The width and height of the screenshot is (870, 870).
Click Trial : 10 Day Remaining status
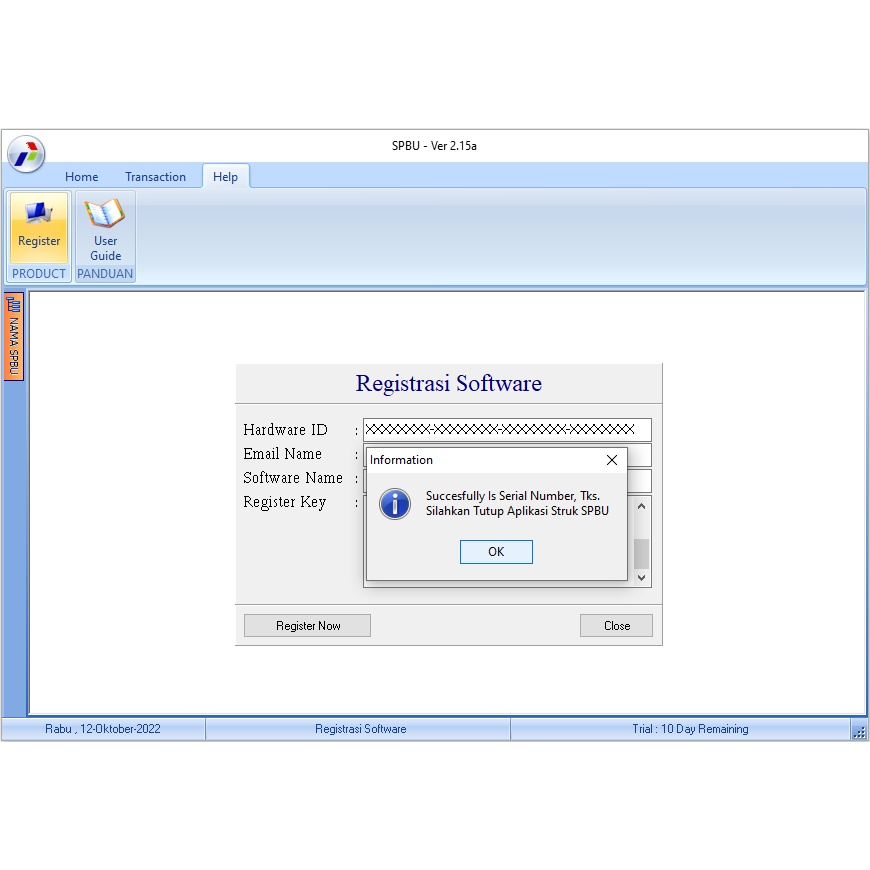point(690,729)
